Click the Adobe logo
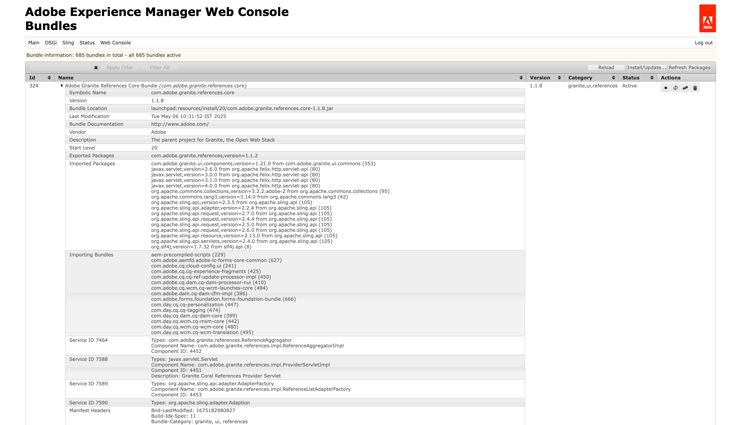The height and width of the screenshot is (425, 750). (707, 19)
